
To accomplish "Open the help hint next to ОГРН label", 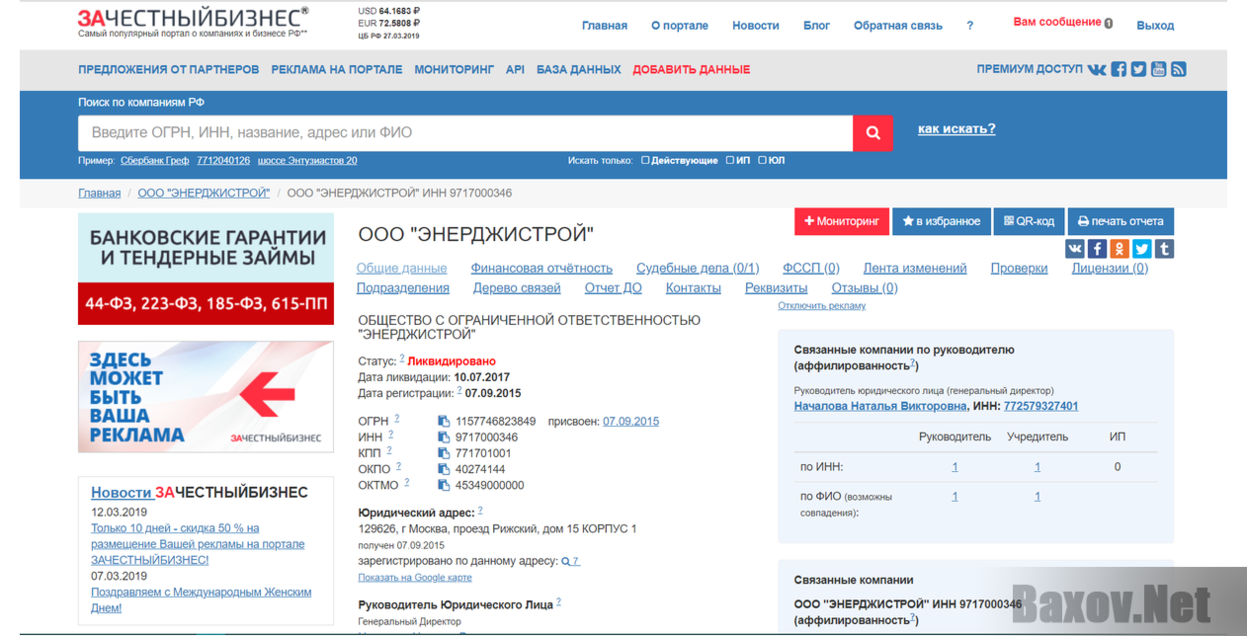I will (397, 419).
